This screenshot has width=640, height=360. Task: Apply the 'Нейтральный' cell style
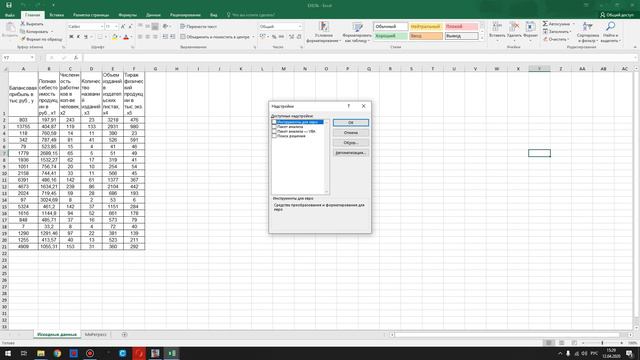(425, 27)
